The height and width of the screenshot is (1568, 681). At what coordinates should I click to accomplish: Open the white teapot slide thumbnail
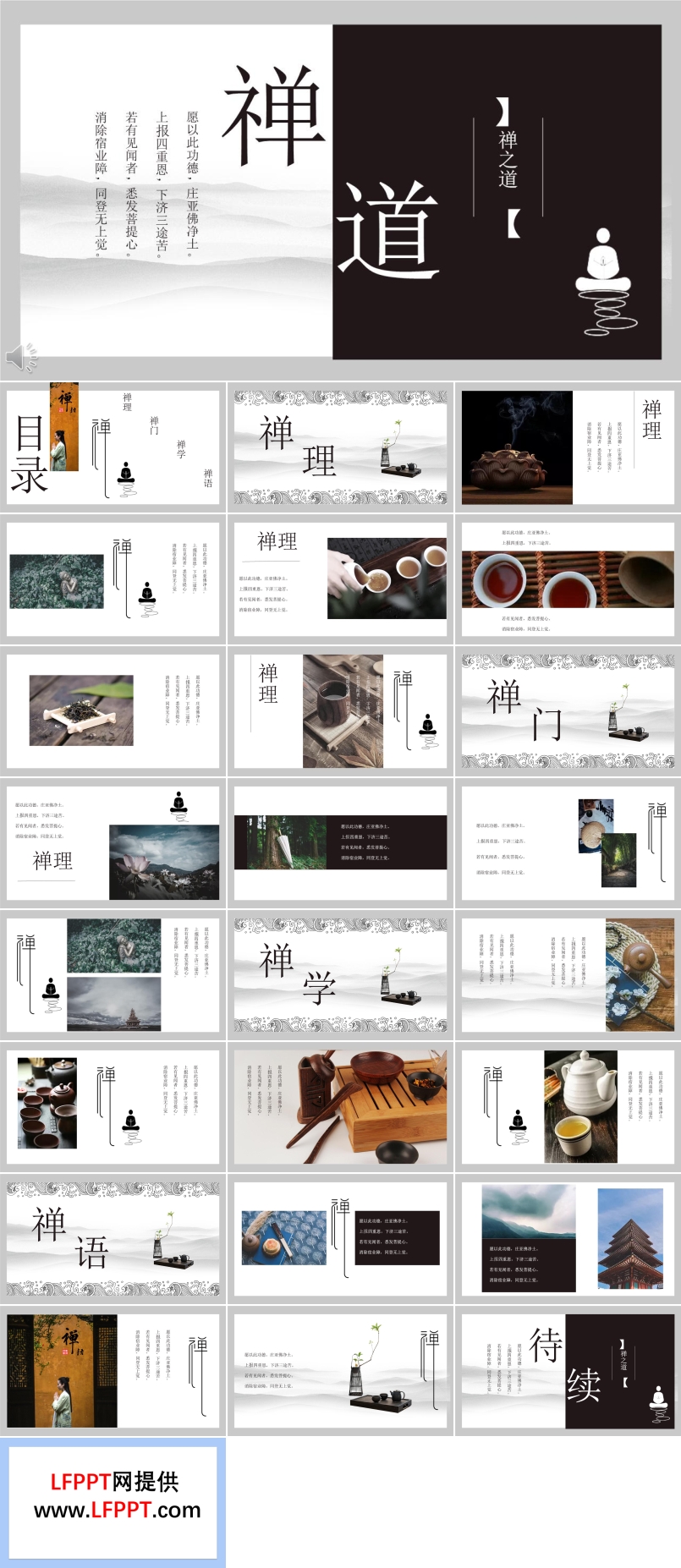(568, 1107)
